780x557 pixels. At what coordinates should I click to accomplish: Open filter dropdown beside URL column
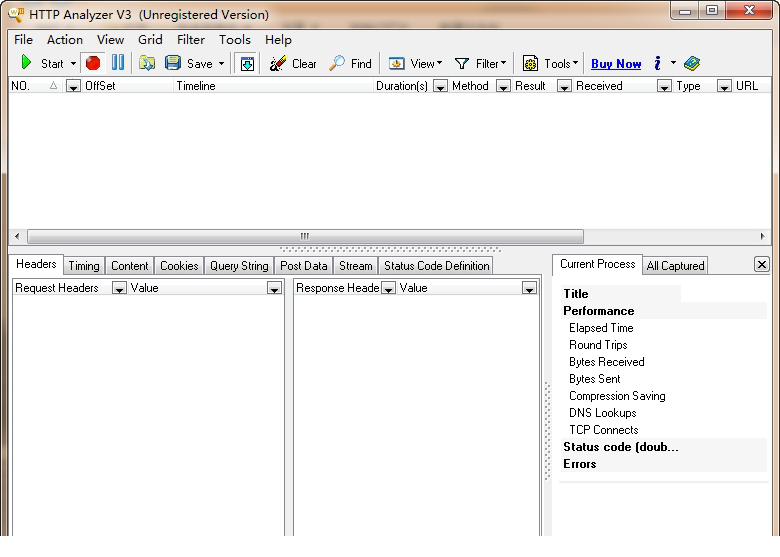(724, 87)
